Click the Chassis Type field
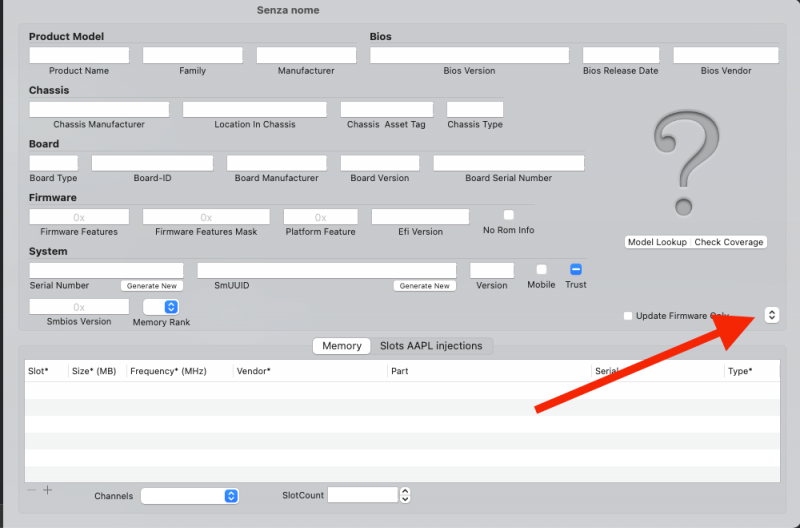 [475, 109]
